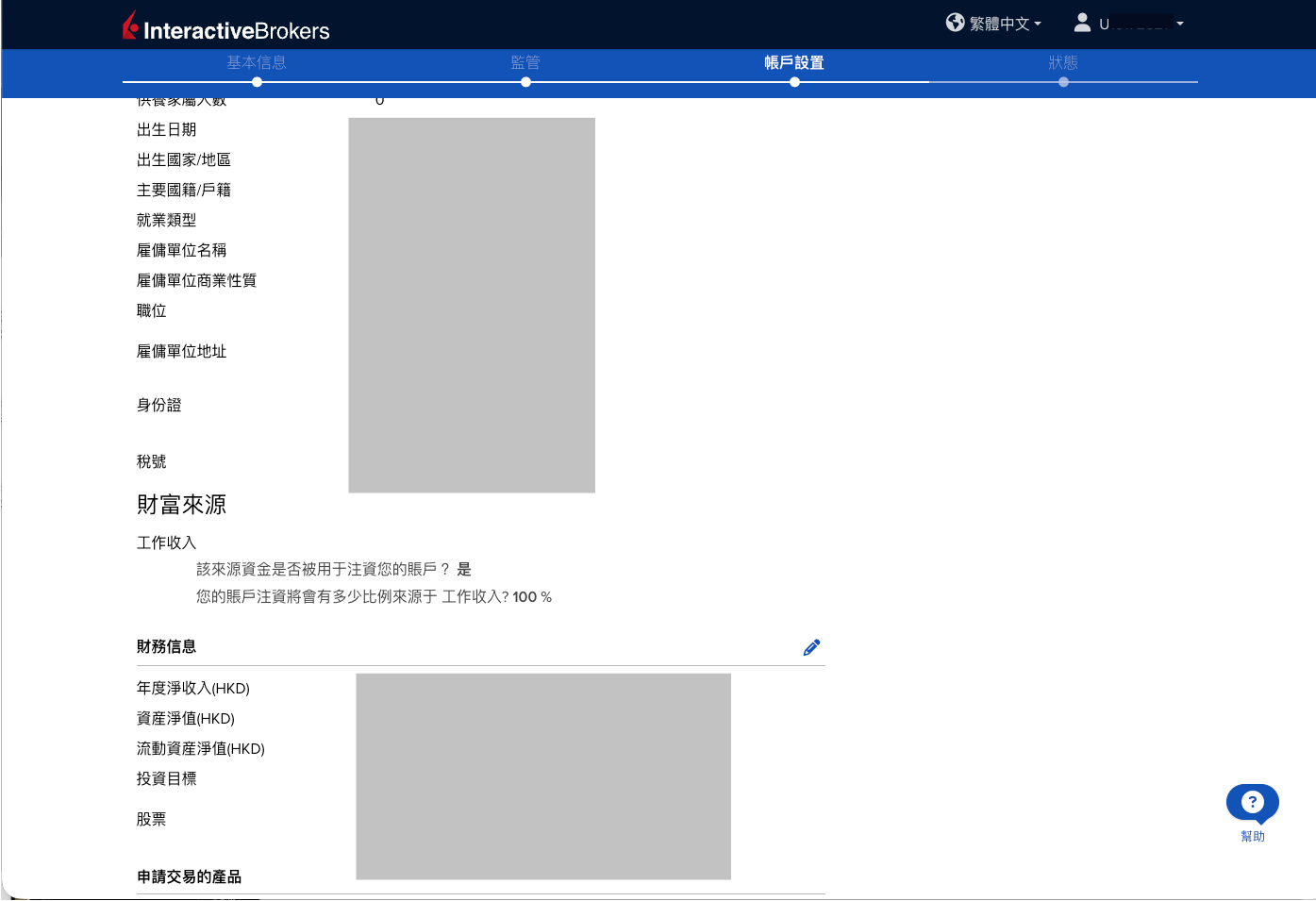Select the 狀態 step tab
1316x901 pixels.
tap(1063, 62)
